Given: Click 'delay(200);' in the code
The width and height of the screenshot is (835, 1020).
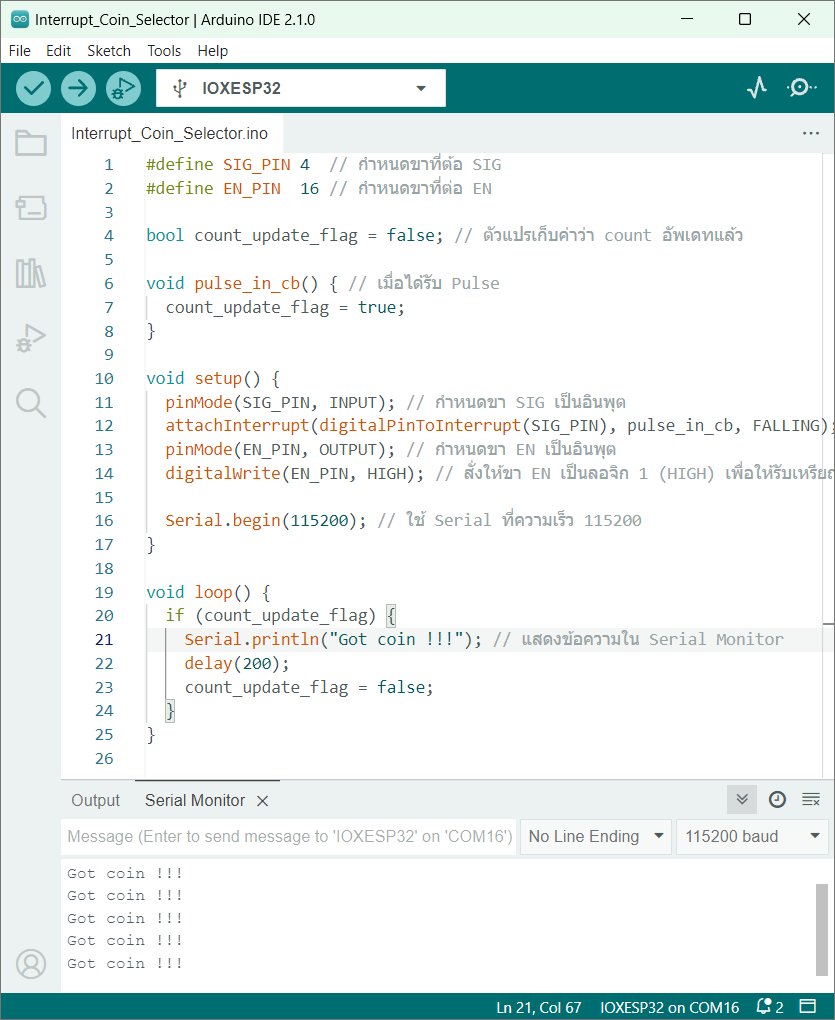Looking at the screenshot, I should 237,664.
